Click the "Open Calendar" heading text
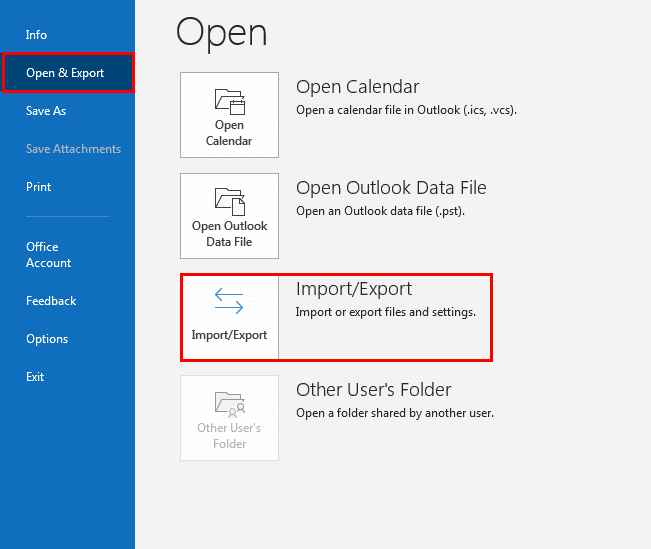 [357, 87]
